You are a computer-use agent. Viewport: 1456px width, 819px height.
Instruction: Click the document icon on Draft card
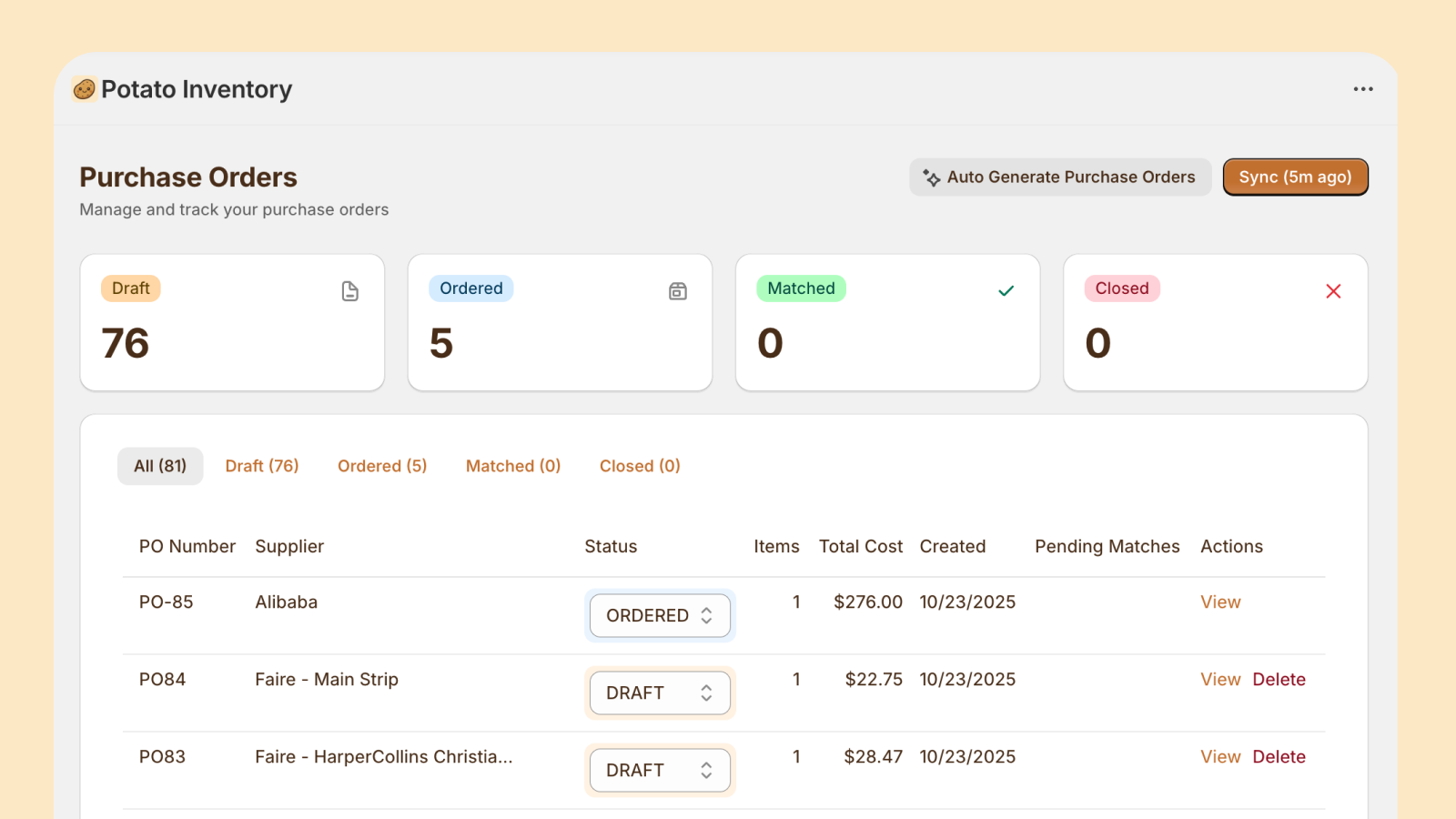[x=350, y=291]
